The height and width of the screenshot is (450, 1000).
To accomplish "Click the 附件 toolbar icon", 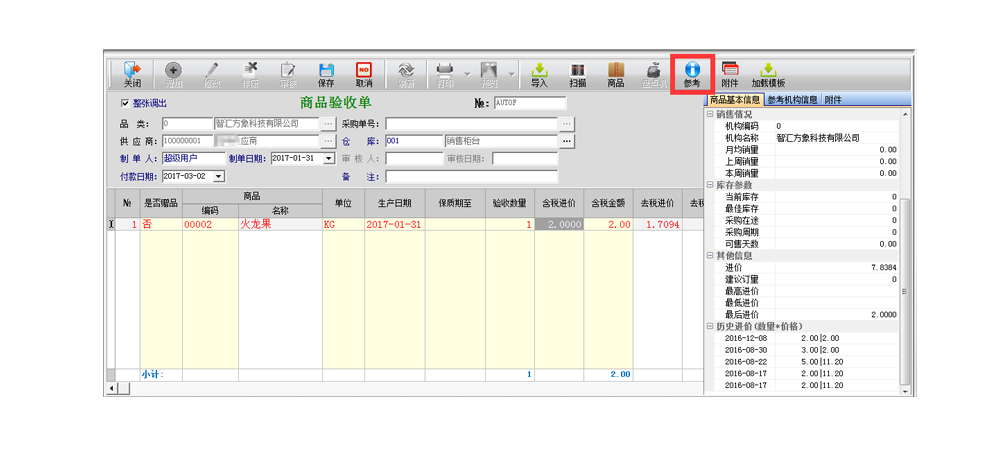I will point(730,75).
